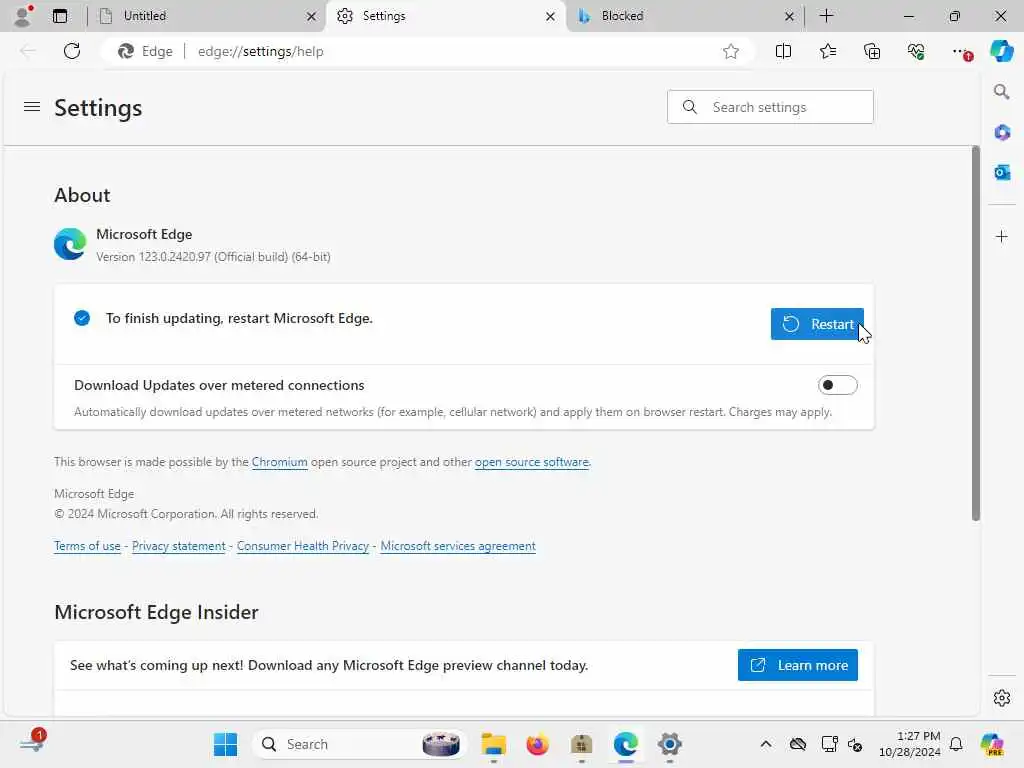Click the plus icon to customize the sidebar

tap(1002, 236)
